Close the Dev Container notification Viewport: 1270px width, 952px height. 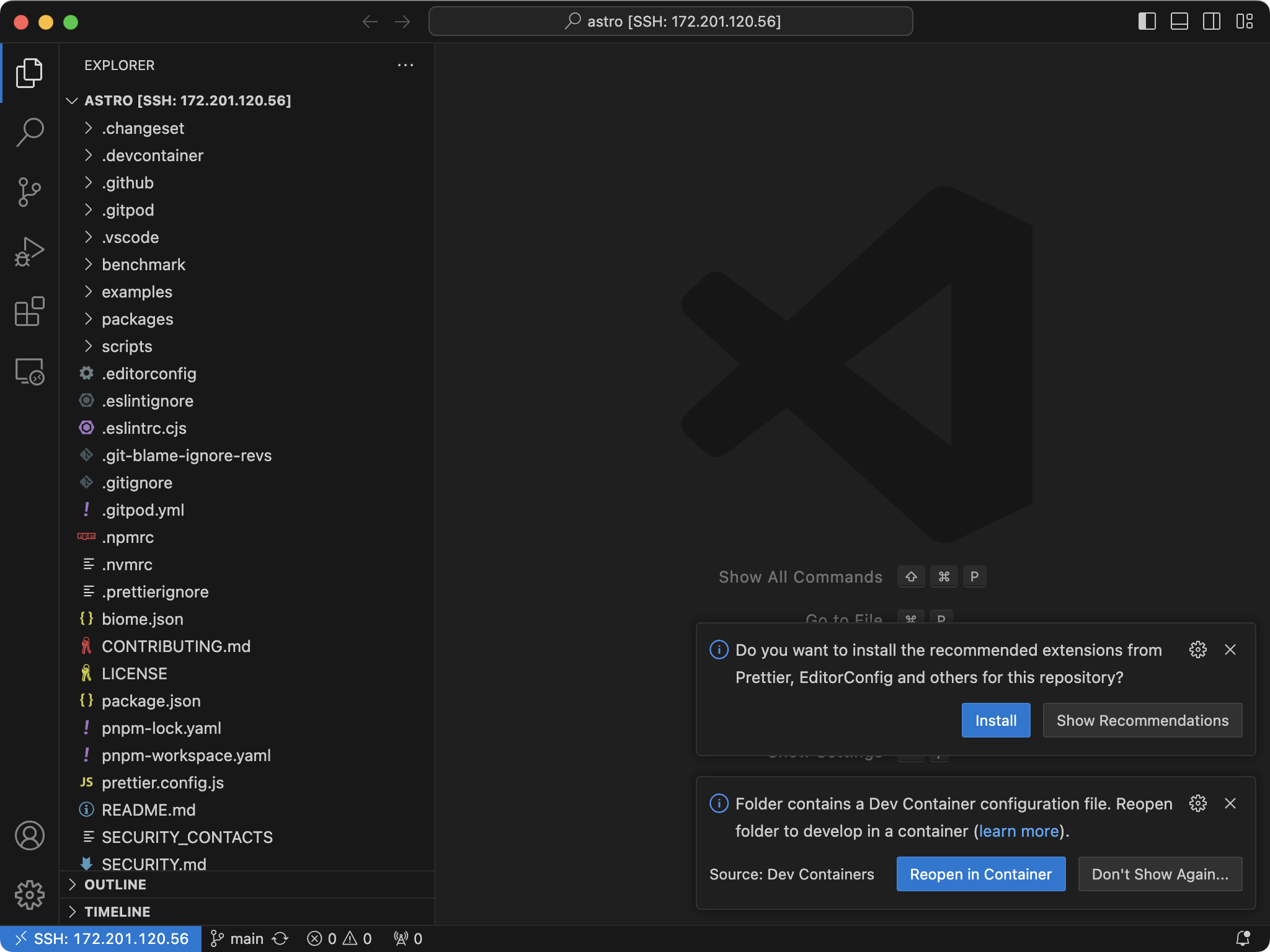(x=1230, y=803)
